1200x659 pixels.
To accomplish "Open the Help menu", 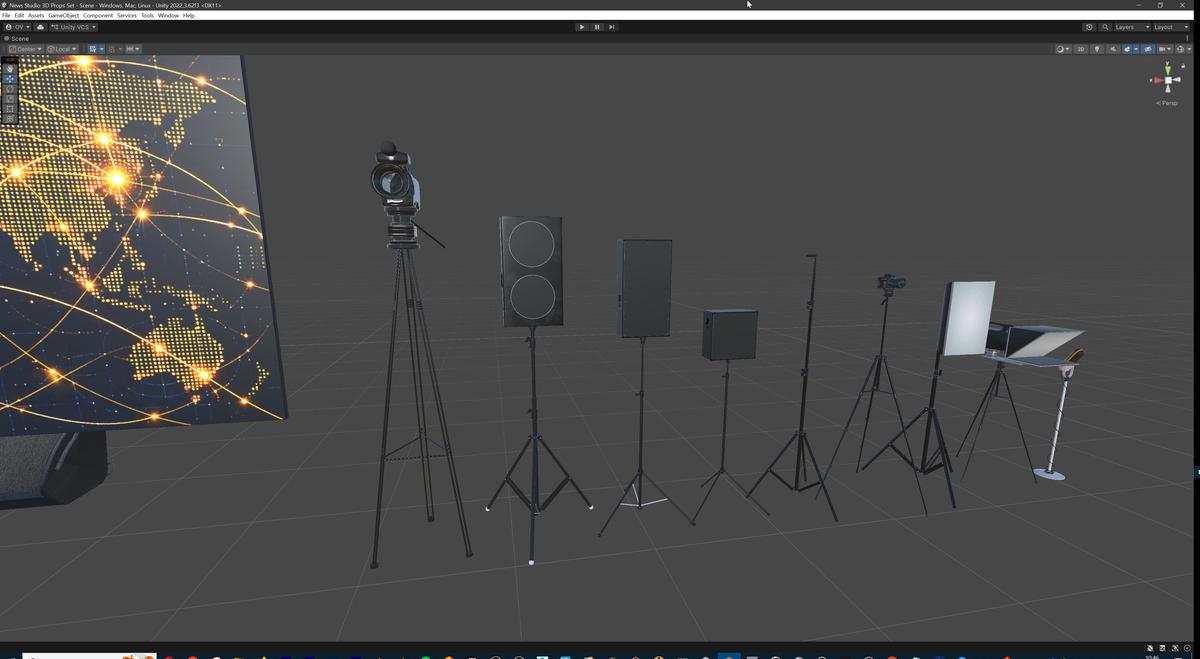I will [189, 15].
